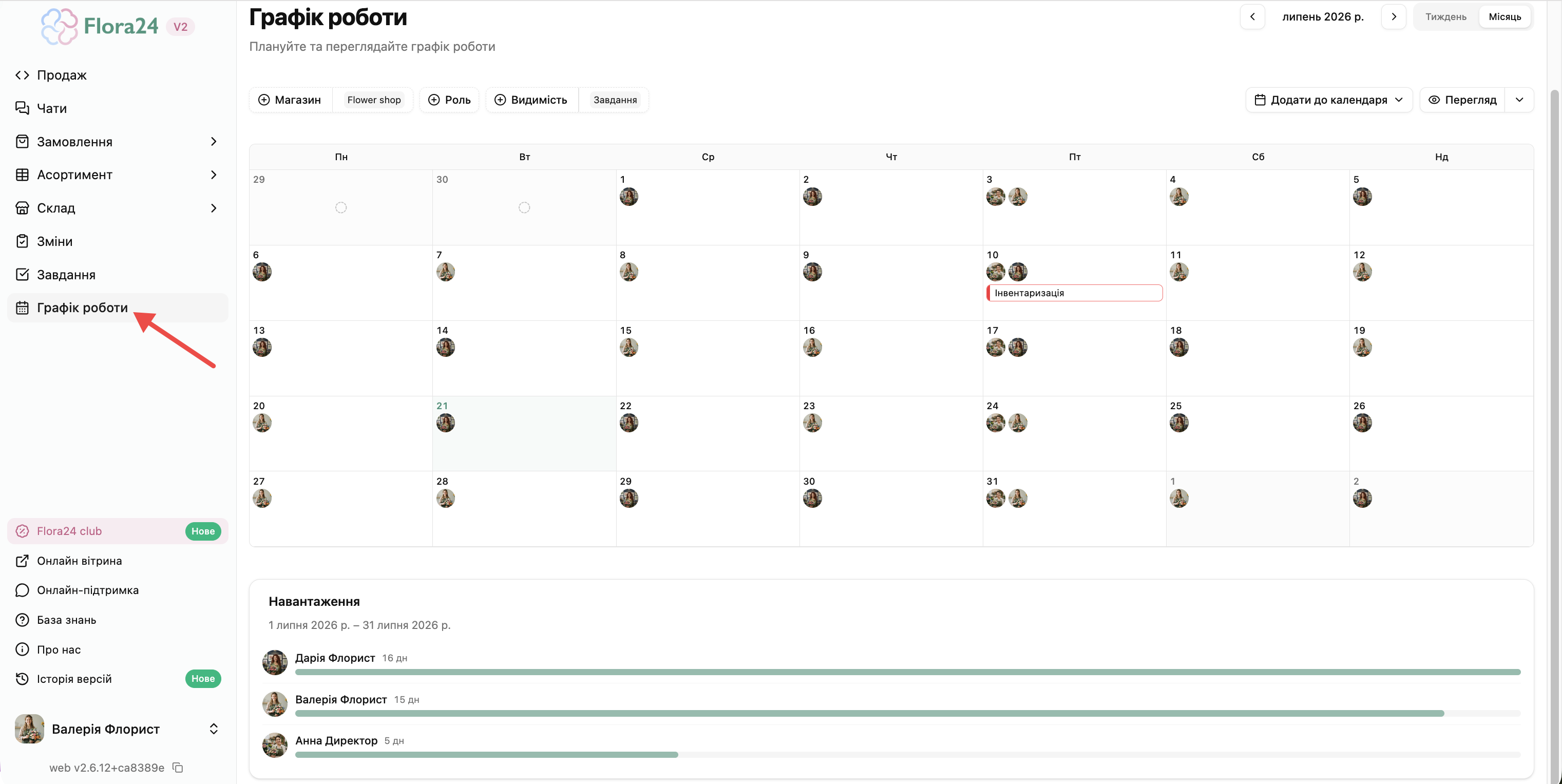This screenshot has width=1562, height=784.
Task: Go to next month arrow
Action: pos(1394,17)
